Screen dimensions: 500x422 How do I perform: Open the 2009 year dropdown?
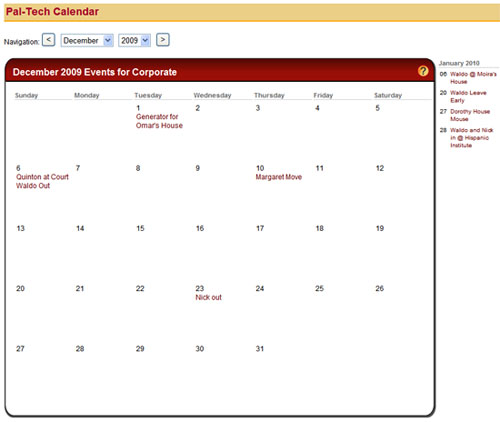click(x=134, y=41)
